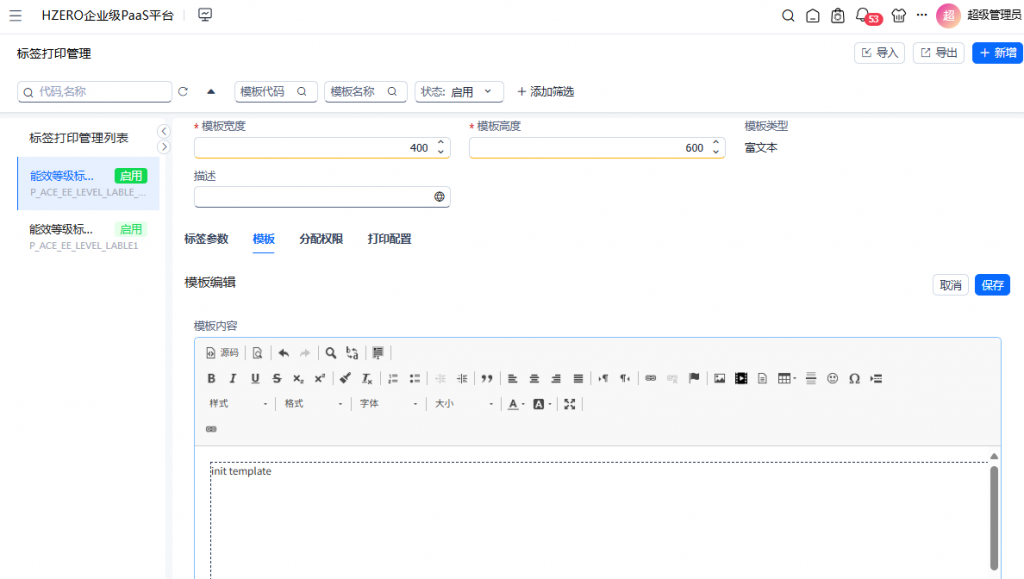Insert special character with the Omega icon
The image size is (1024, 579).
(x=854, y=378)
